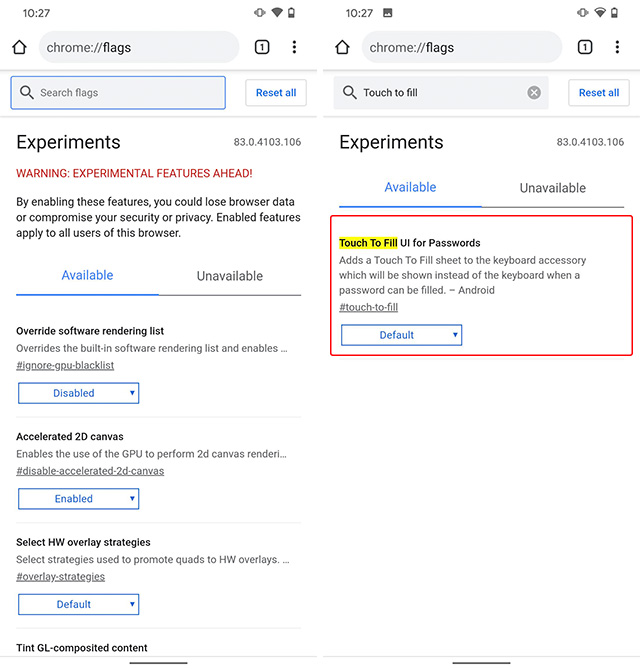The width and height of the screenshot is (640, 669).
Task: Switch to Unavailable tab in right window
Action: (553, 188)
